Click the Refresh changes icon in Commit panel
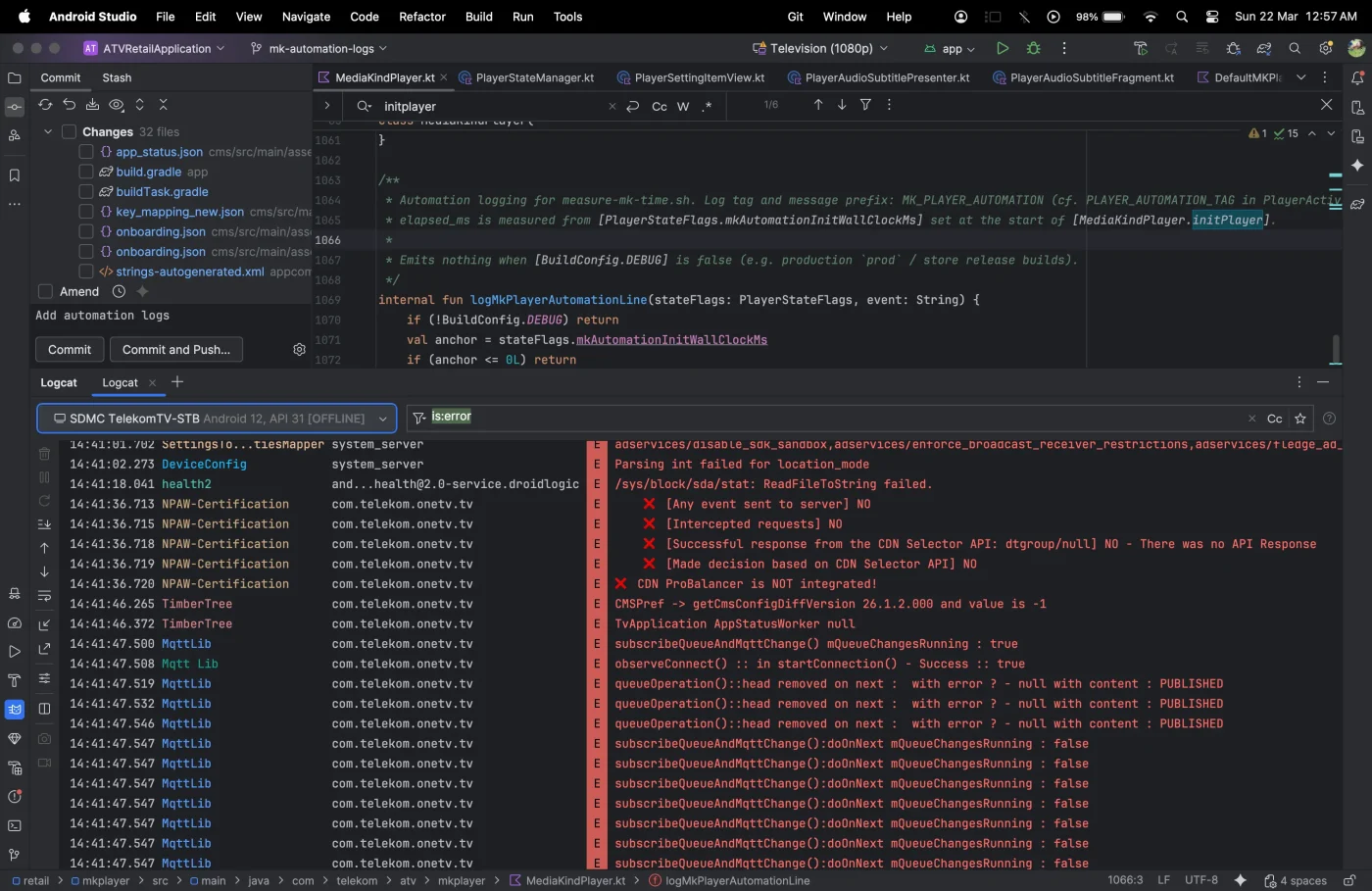1372x891 pixels. click(45, 105)
